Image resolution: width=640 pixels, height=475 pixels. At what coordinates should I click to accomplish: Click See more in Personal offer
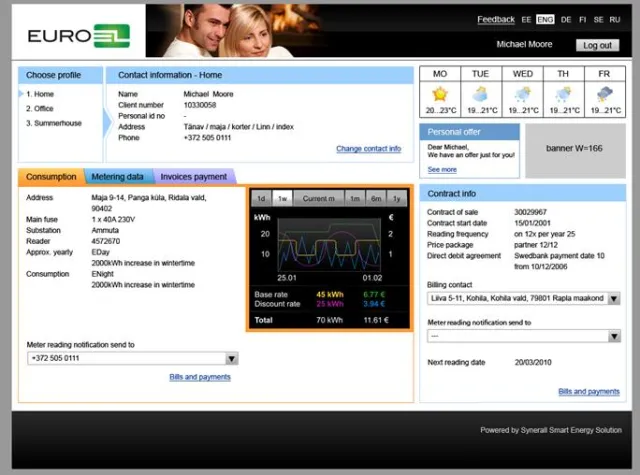(x=442, y=169)
